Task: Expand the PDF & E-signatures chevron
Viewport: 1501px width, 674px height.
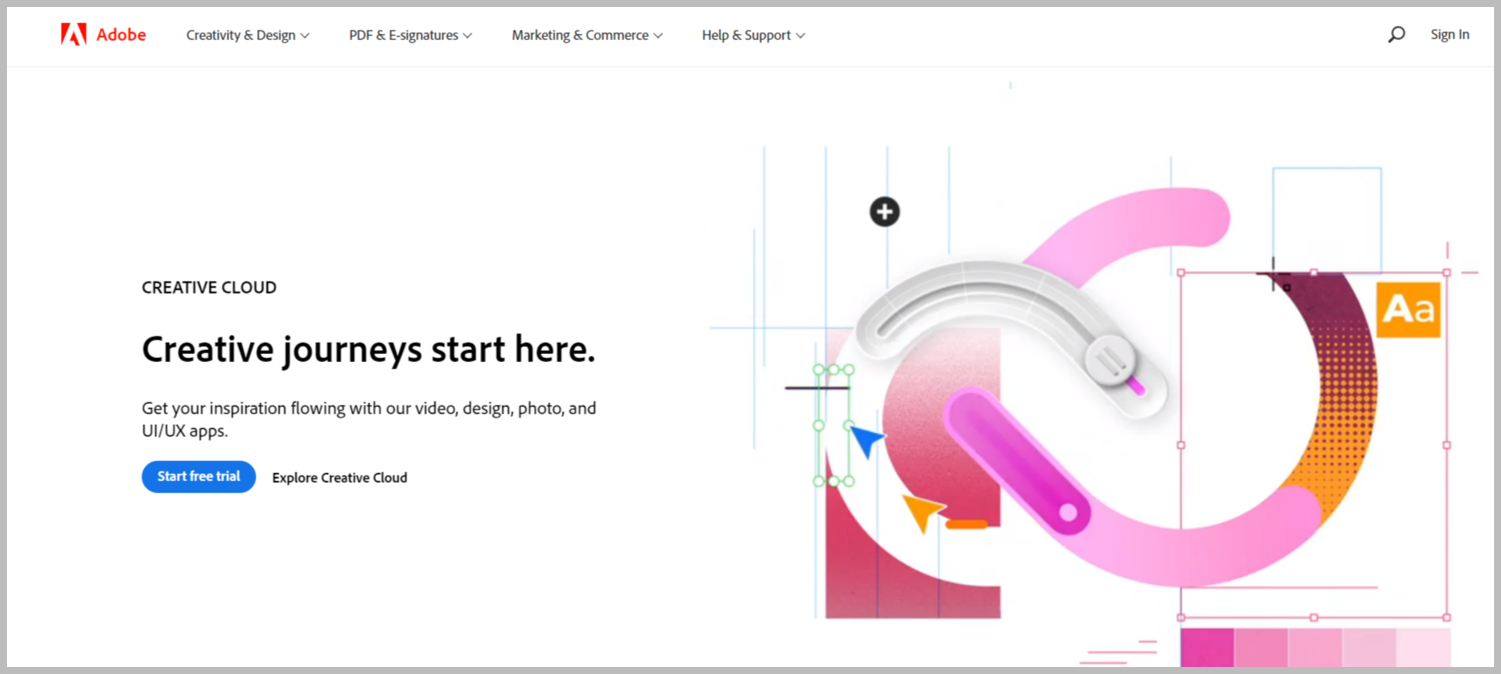Action: [467, 36]
